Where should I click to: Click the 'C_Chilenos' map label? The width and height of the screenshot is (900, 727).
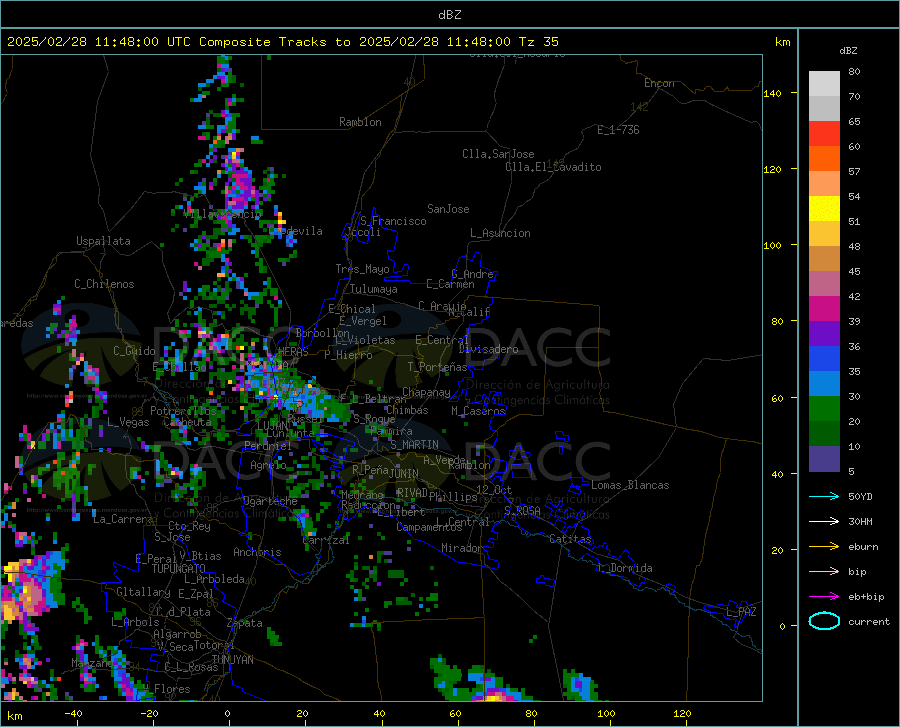[104, 284]
